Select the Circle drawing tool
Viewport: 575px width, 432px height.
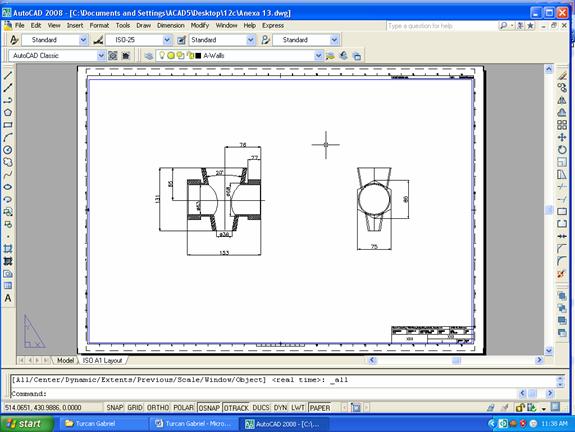pyautogui.click(x=8, y=150)
